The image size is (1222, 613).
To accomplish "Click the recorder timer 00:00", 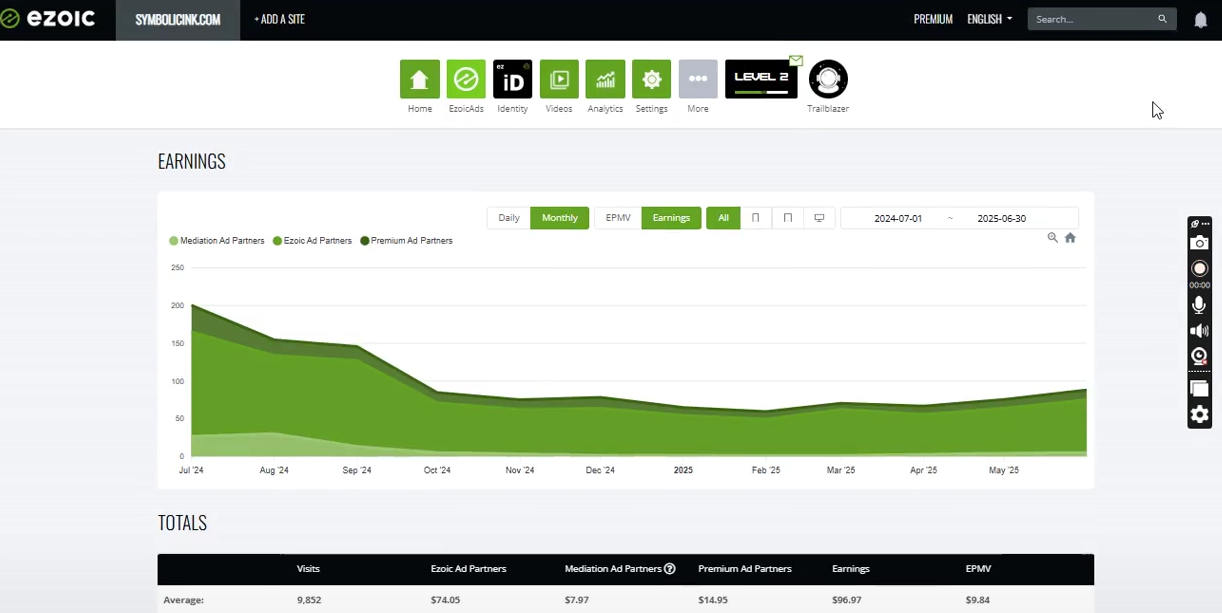I will [1199, 285].
